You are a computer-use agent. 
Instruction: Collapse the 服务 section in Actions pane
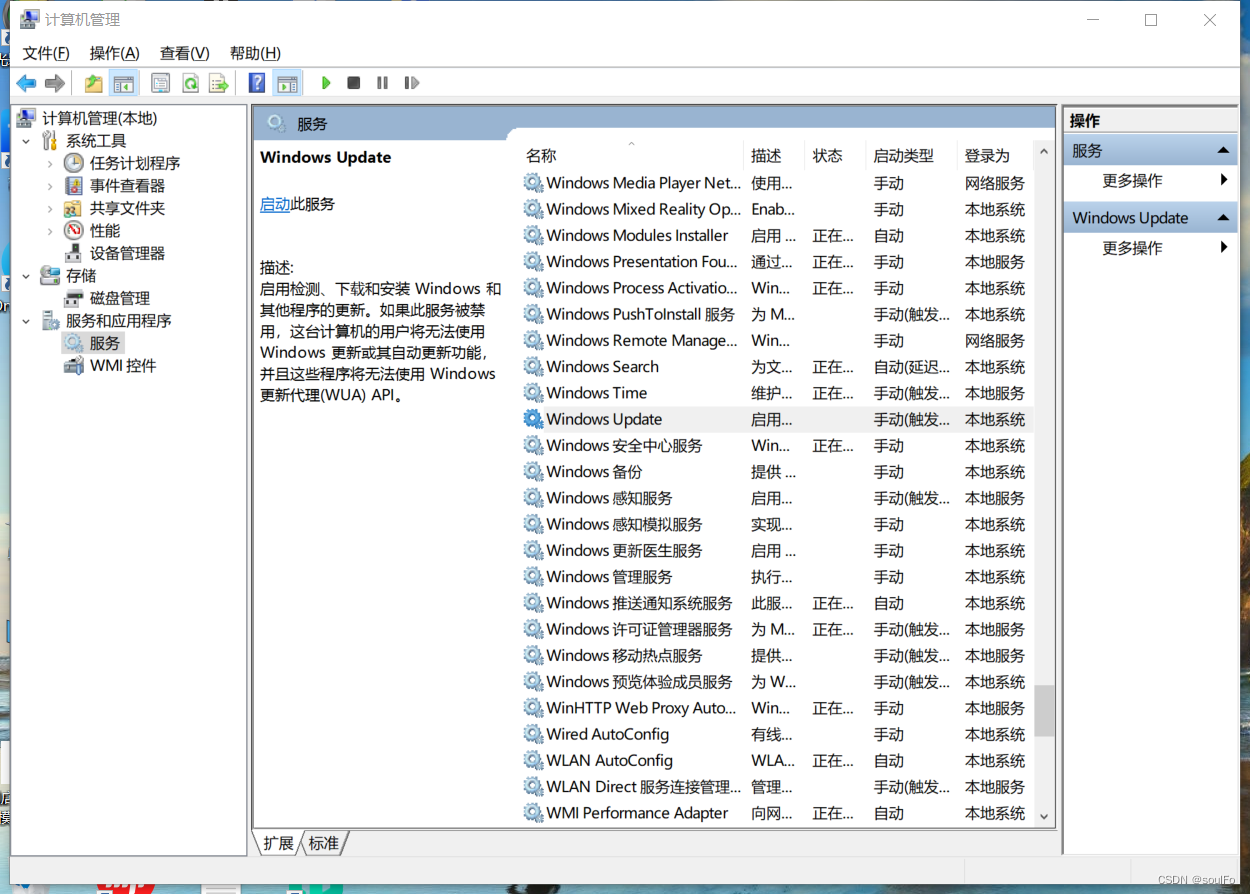[x=1223, y=151]
